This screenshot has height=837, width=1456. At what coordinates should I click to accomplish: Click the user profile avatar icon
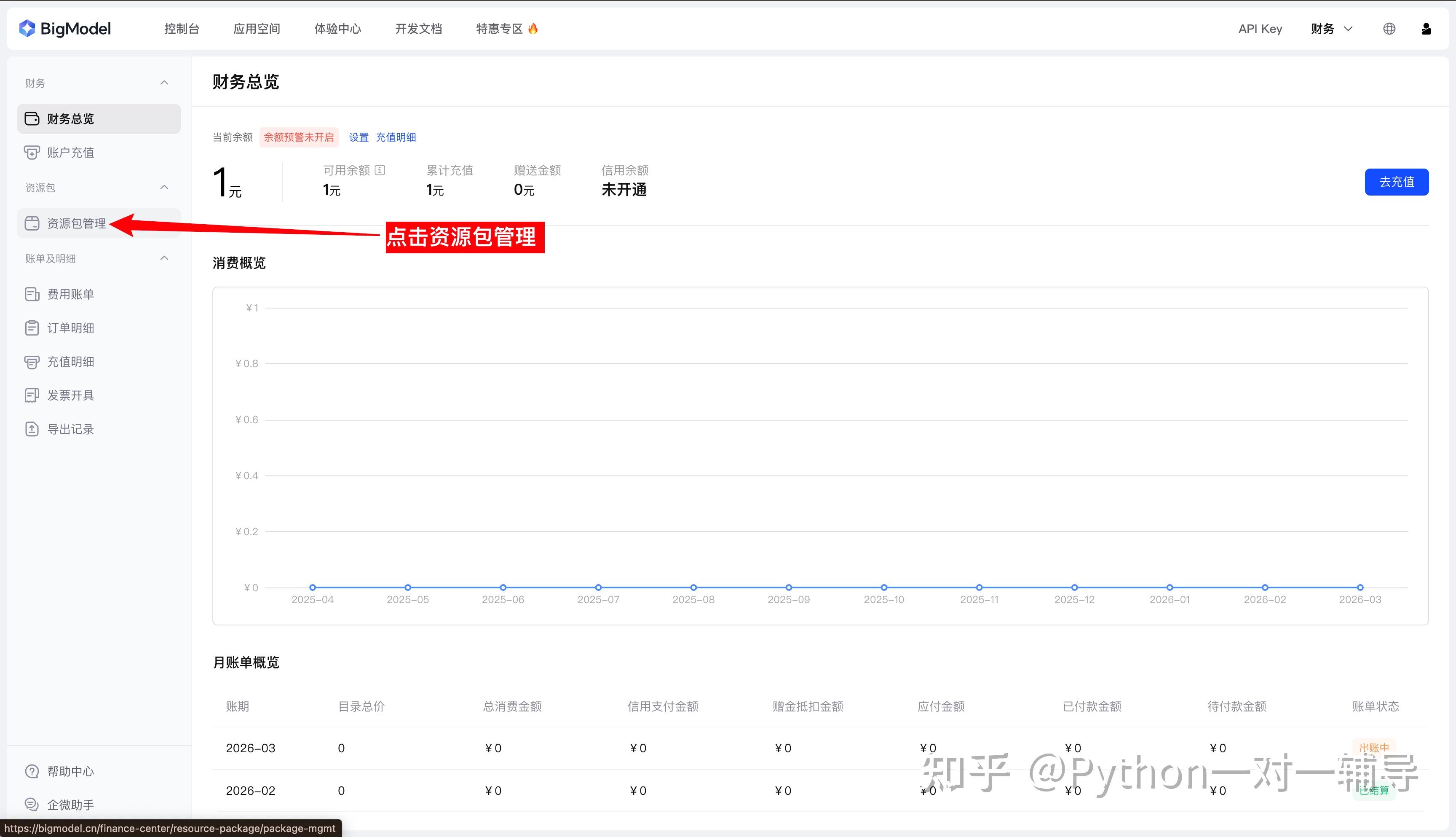point(1426,29)
